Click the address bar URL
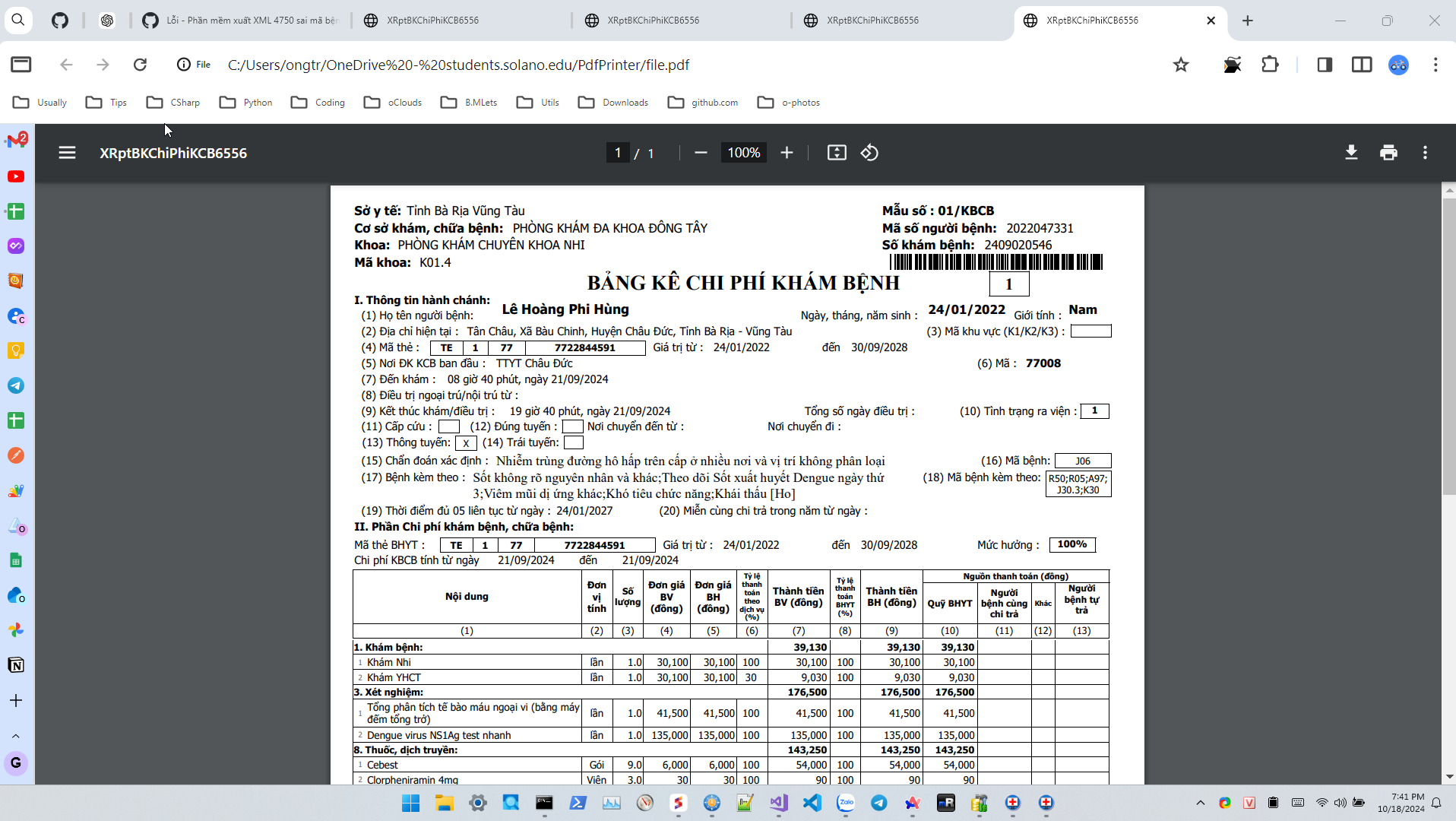1456x821 pixels. (x=458, y=65)
